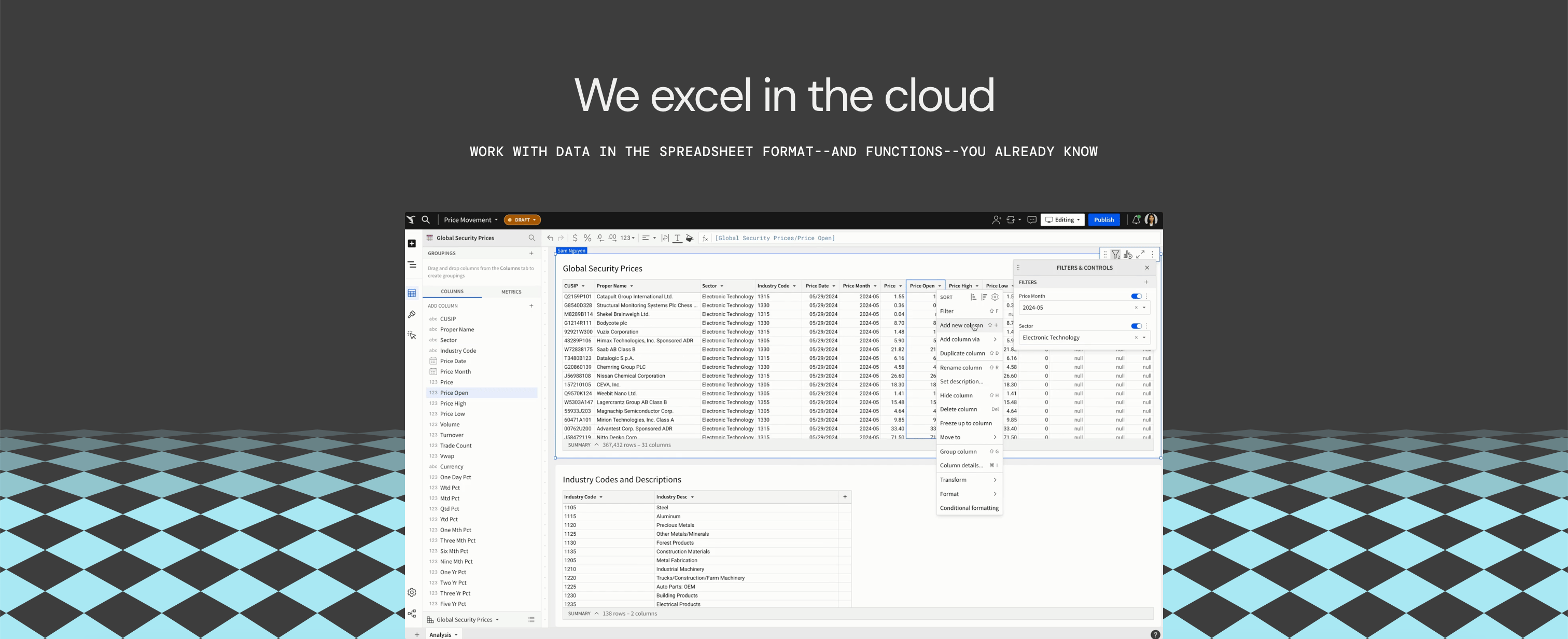Expand table to fullscreen with arrows icon
1568x639 pixels.
1140,255
